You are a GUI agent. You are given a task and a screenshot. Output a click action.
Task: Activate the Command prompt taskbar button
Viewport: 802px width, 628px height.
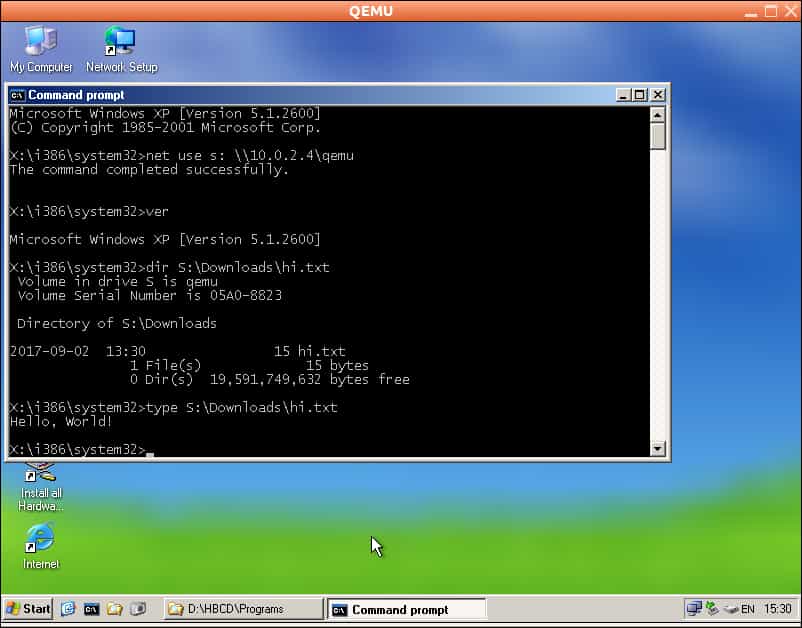coord(406,610)
